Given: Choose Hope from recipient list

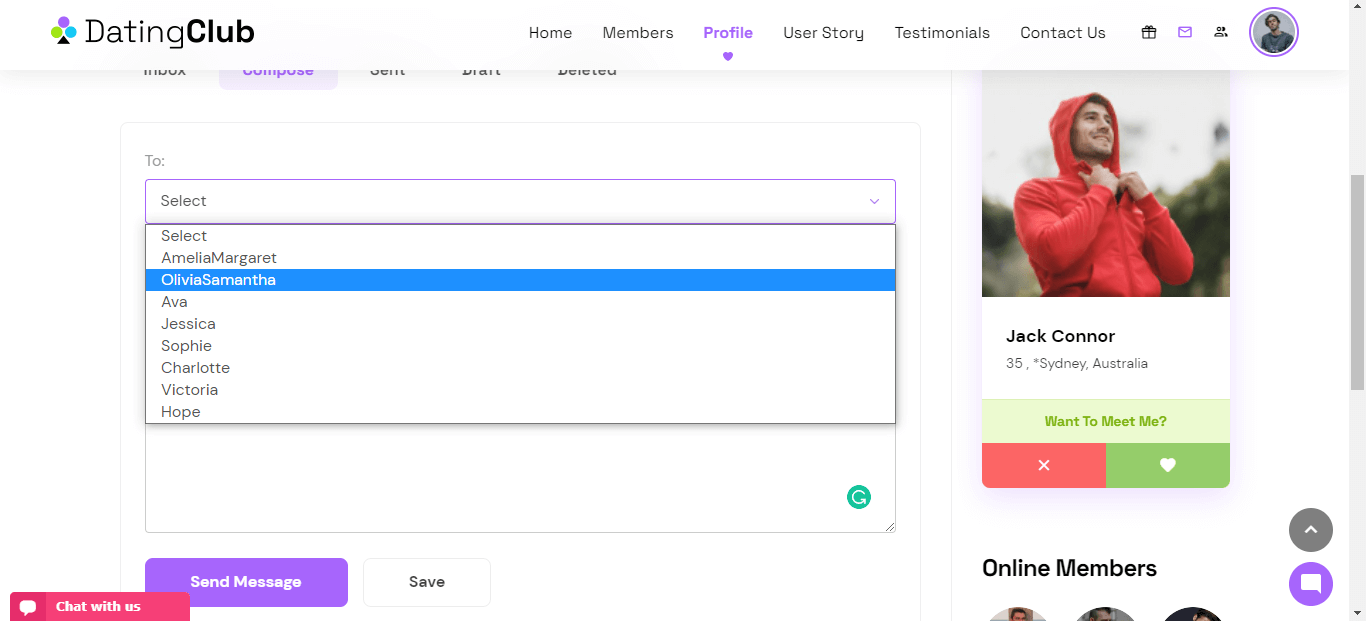Looking at the screenshot, I should point(520,412).
